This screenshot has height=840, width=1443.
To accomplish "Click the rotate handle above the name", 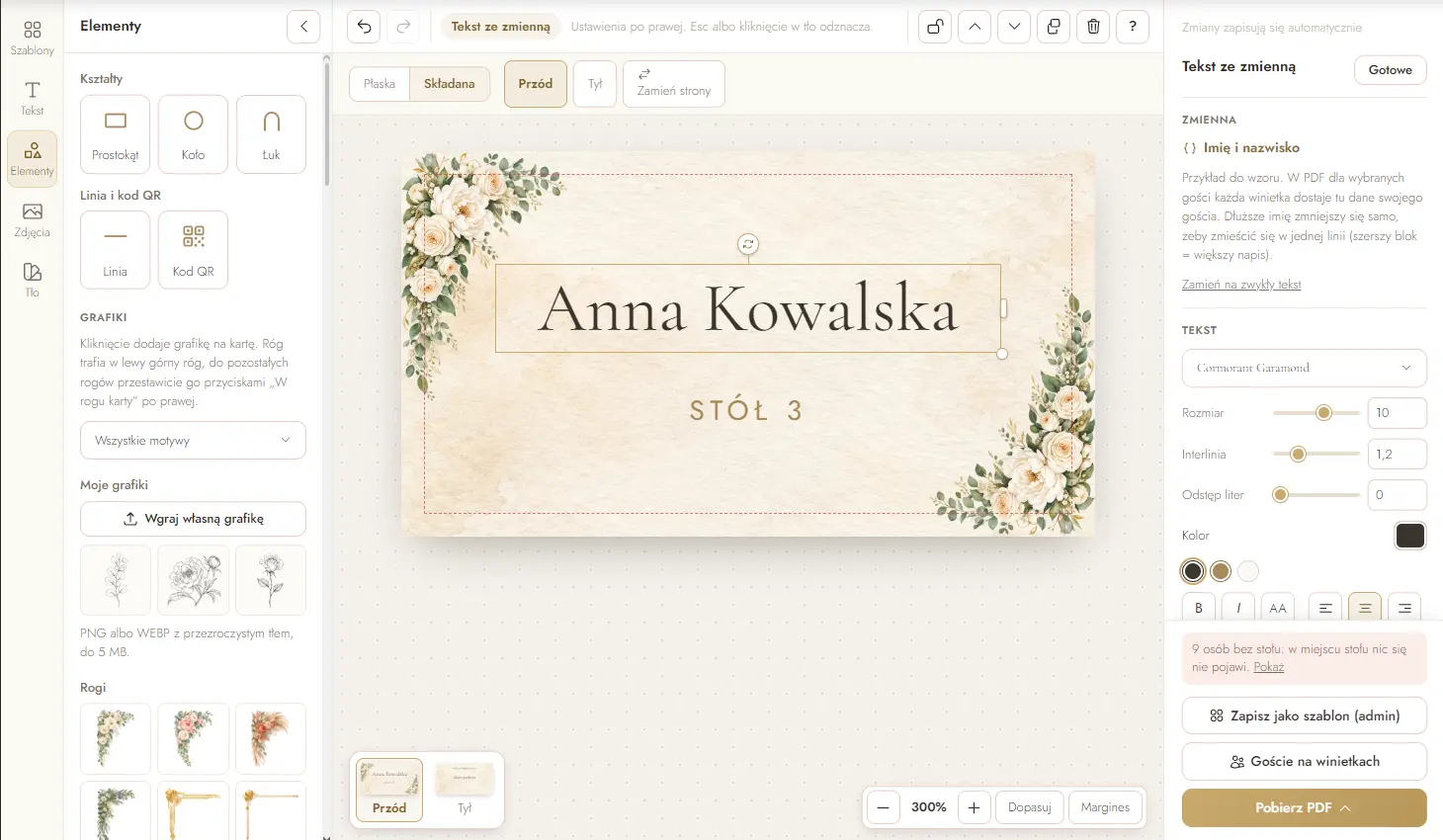I will point(748,243).
